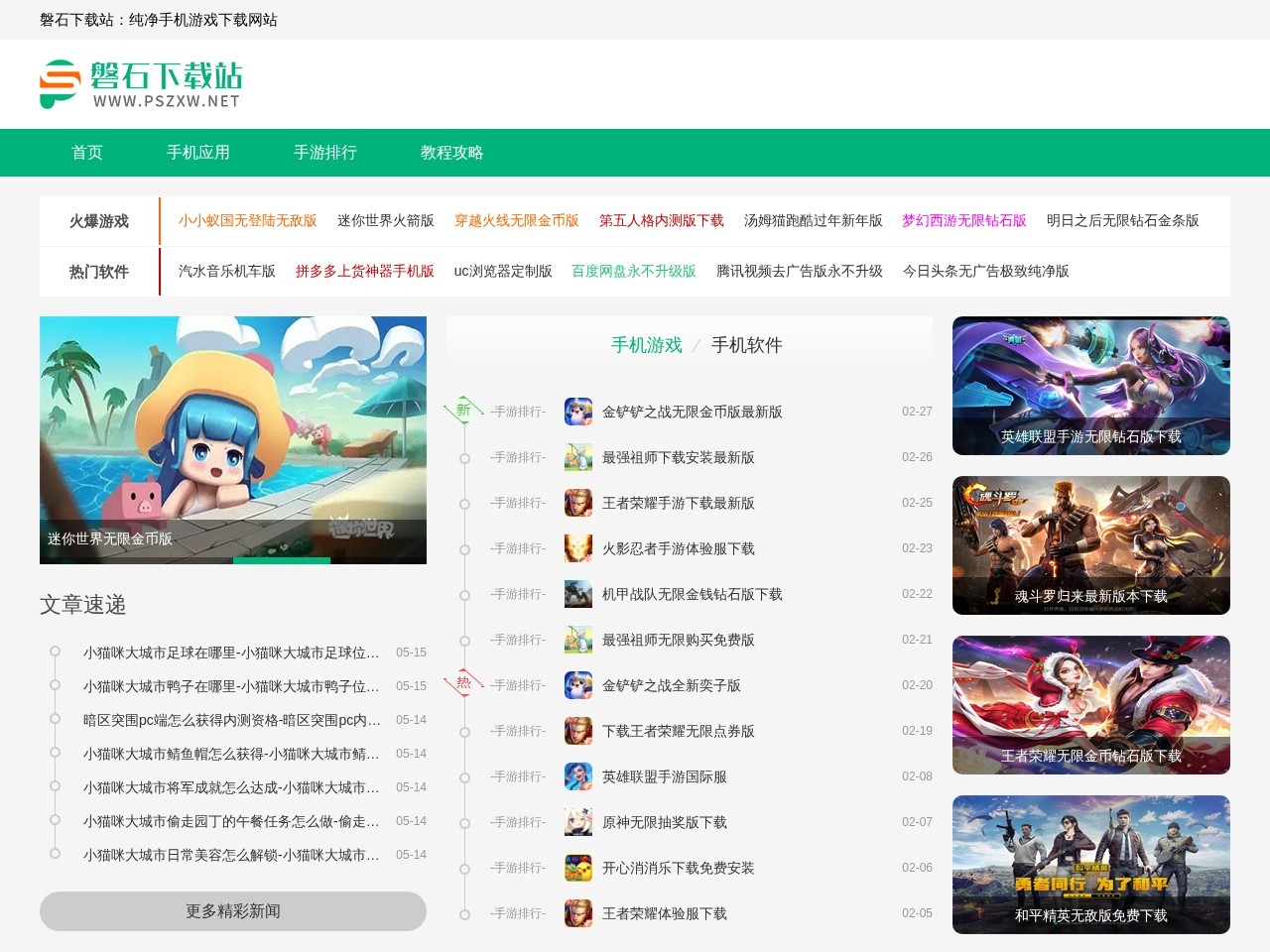Image resolution: width=1270 pixels, height=952 pixels.
Task: Go to the 首页 nav item
Action: [87, 153]
